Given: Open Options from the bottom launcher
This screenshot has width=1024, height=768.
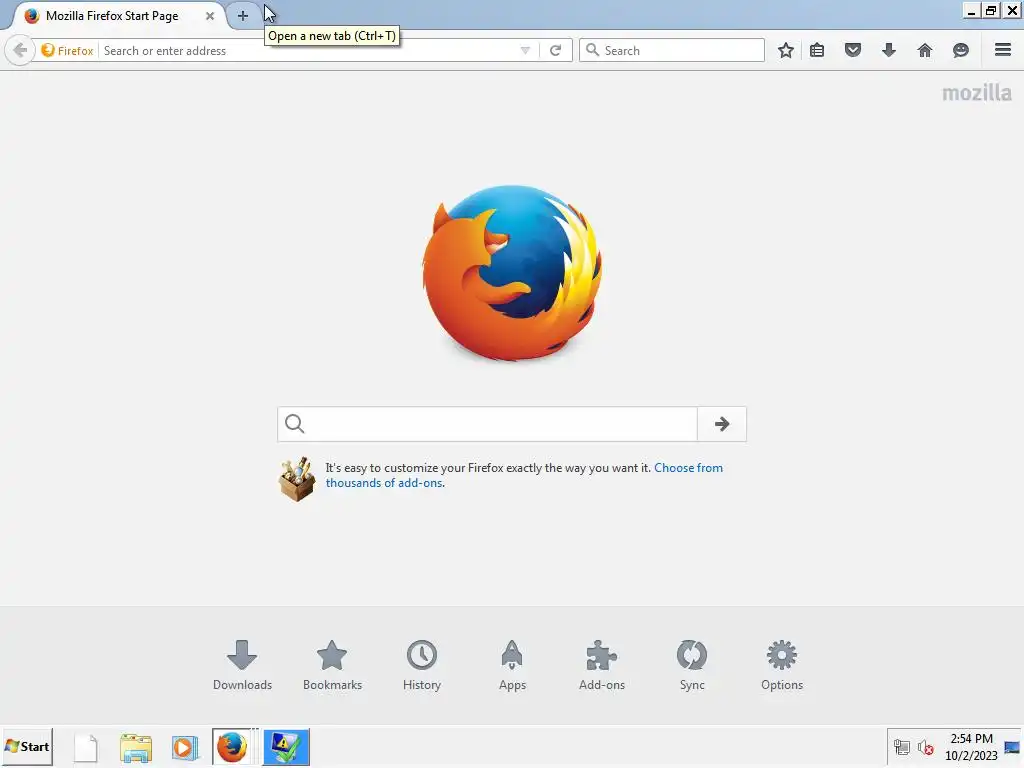Looking at the screenshot, I should (782, 665).
